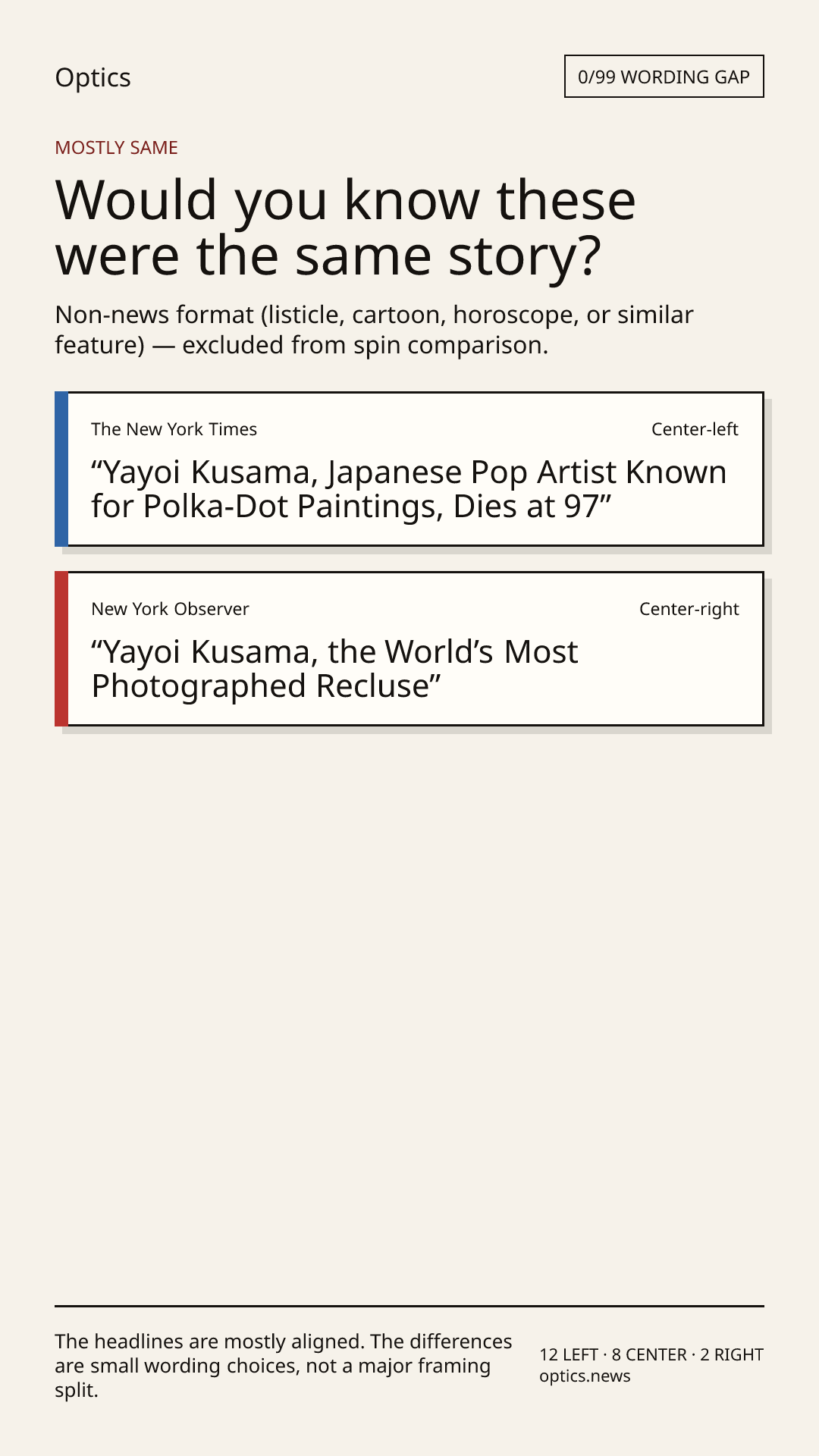Open the New York Times headline card
The image size is (819, 1456).
click(409, 469)
